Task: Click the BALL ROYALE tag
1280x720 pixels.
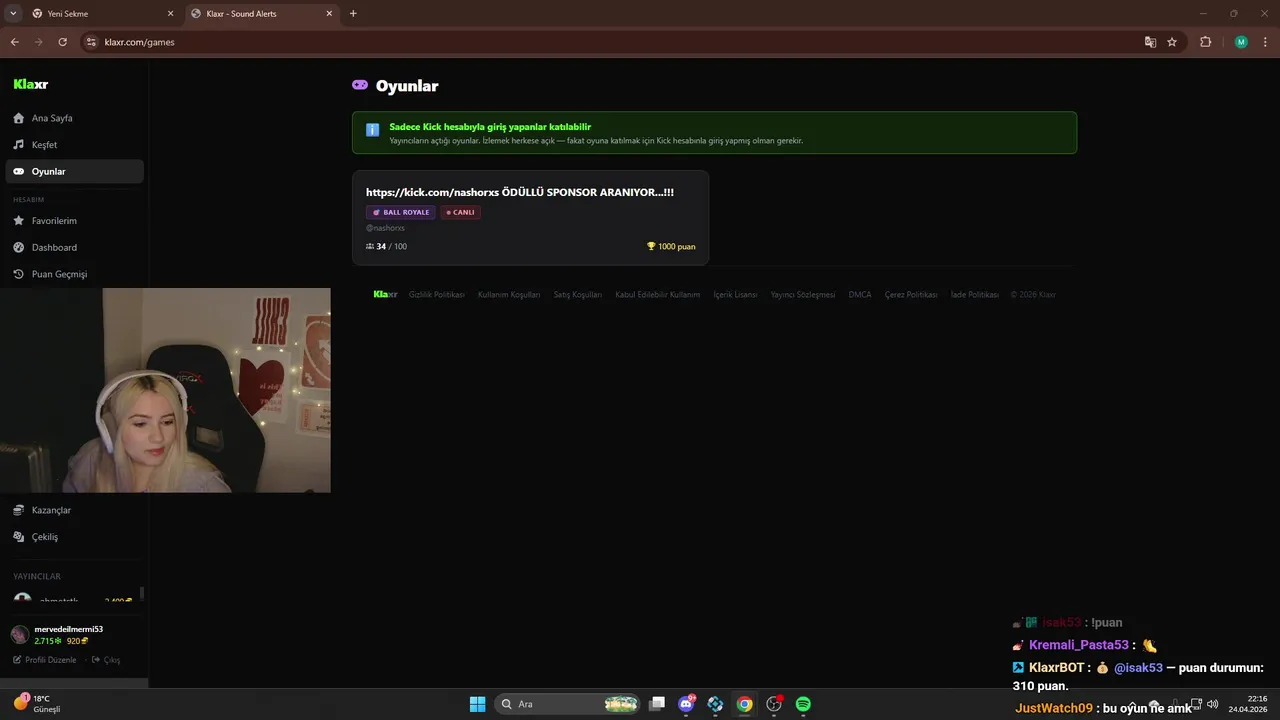Action: (400, 212)
